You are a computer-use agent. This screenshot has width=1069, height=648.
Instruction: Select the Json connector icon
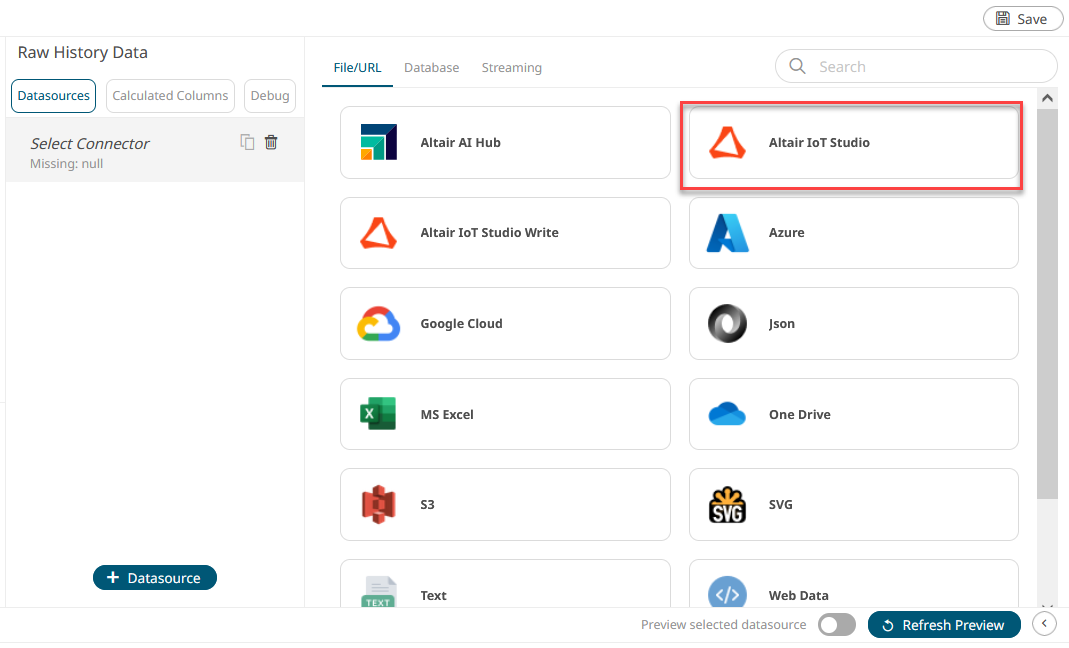click(727, 324)
